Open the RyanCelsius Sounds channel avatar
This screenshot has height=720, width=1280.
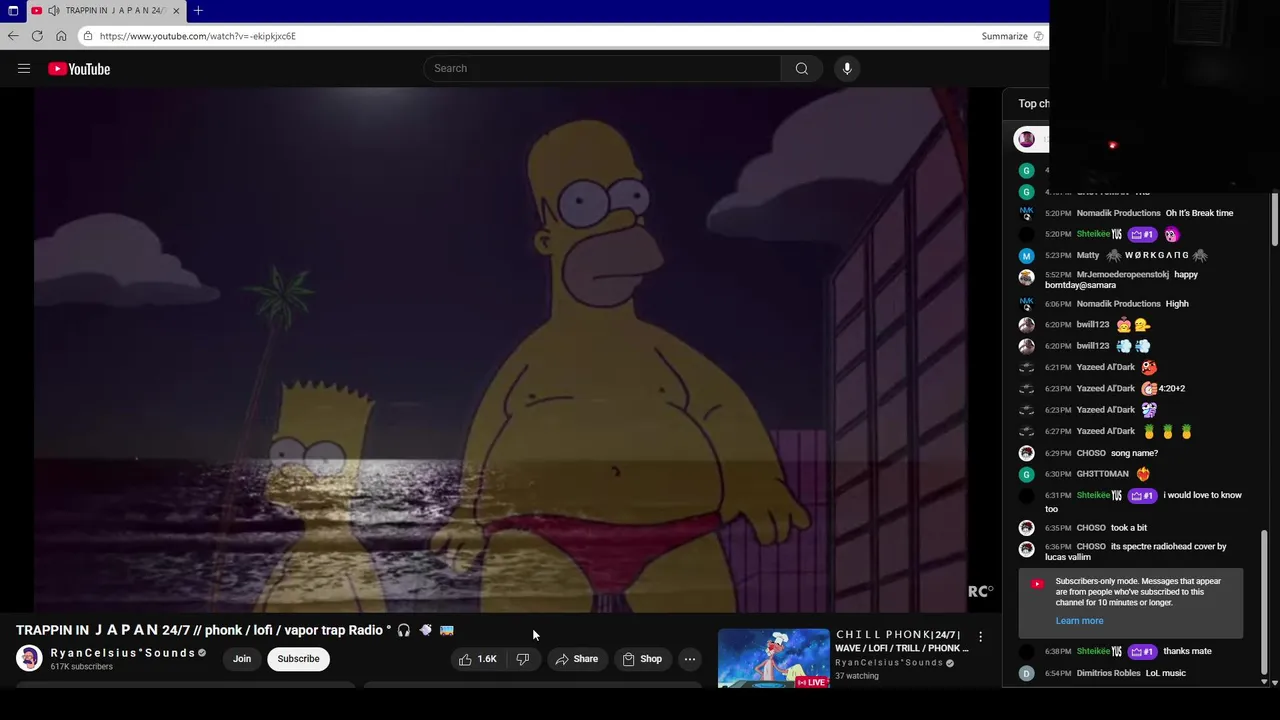point(29,658)
